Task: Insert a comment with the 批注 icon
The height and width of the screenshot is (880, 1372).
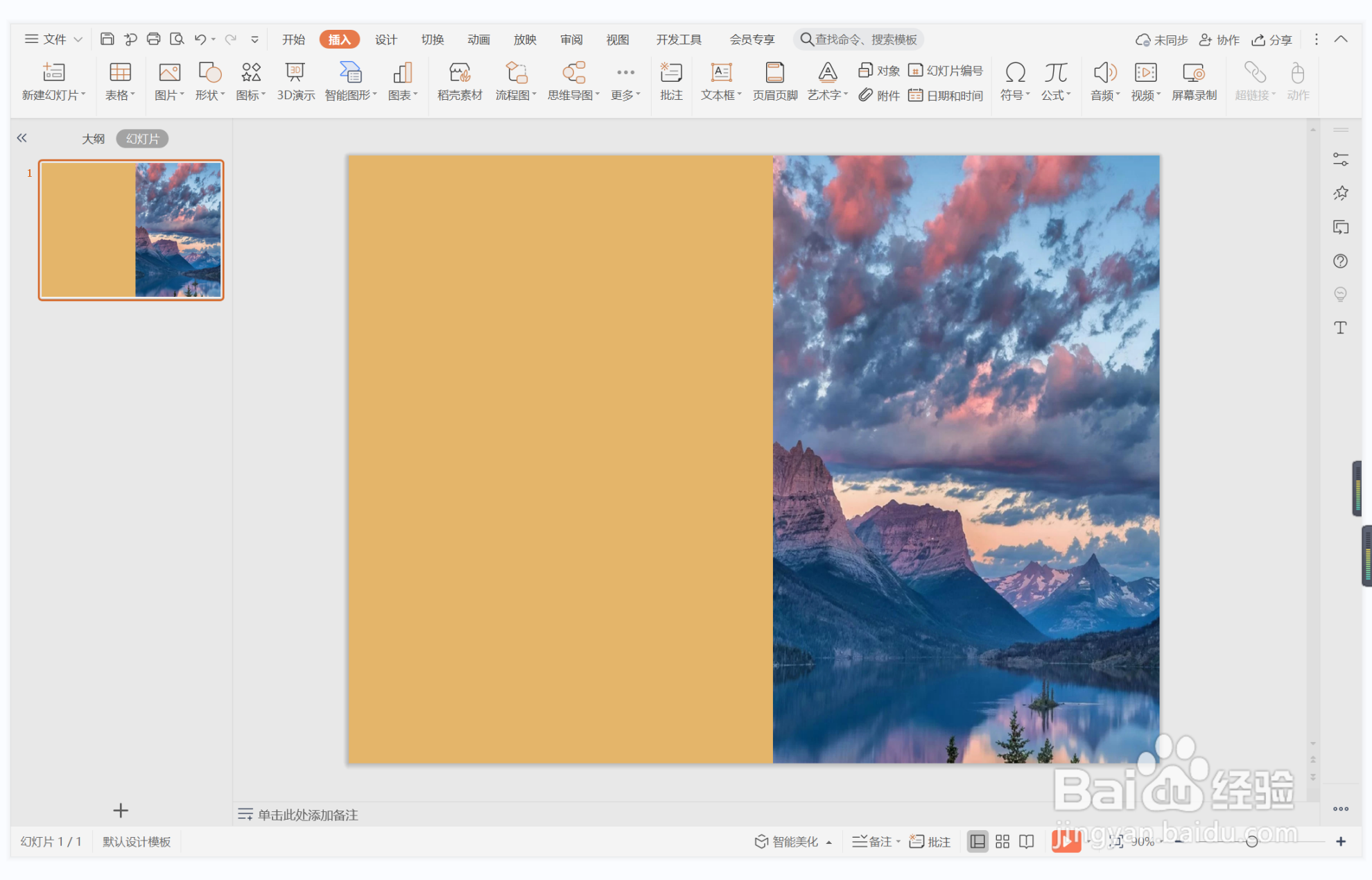Action: [x=670, y=73]
